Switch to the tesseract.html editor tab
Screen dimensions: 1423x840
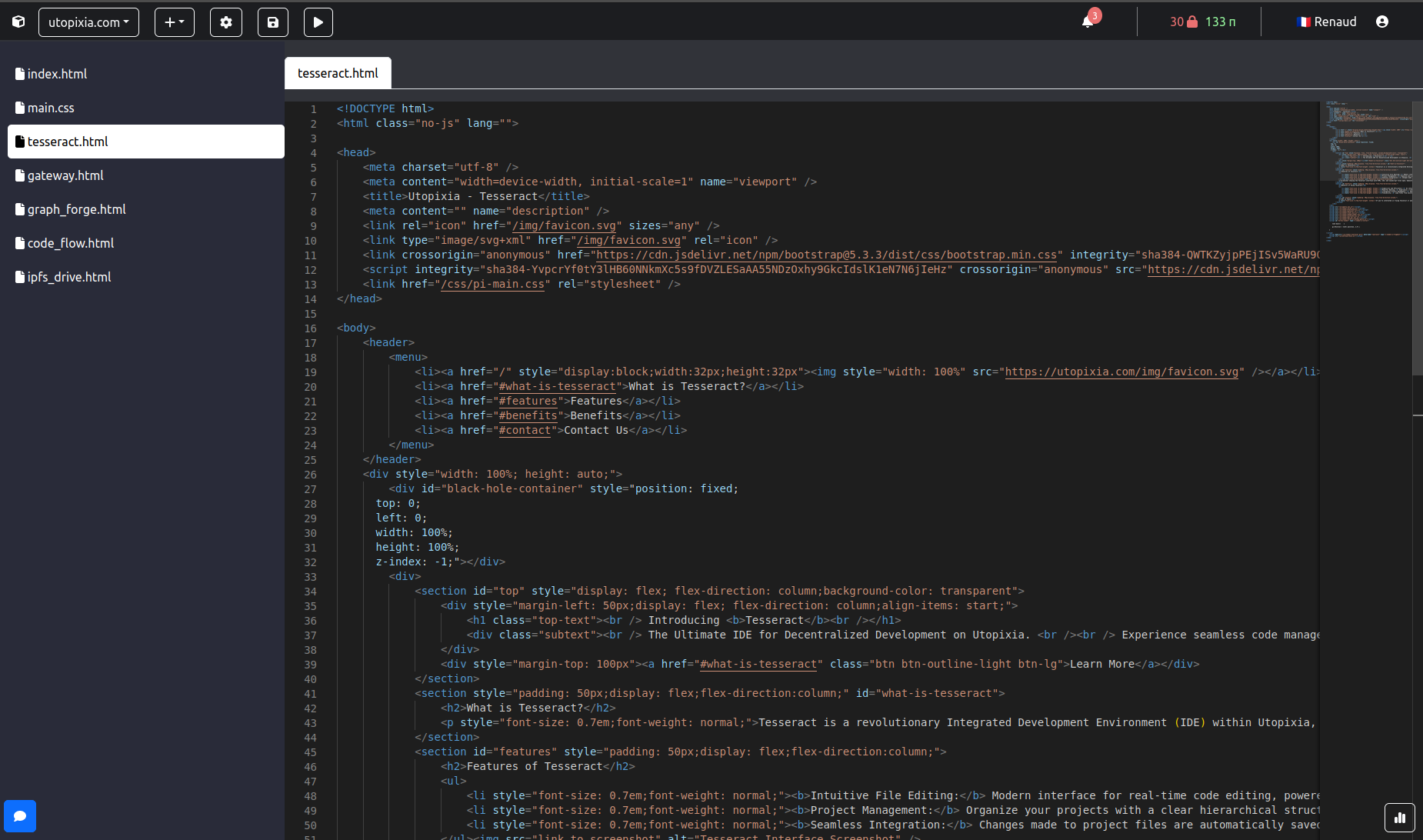338,73
